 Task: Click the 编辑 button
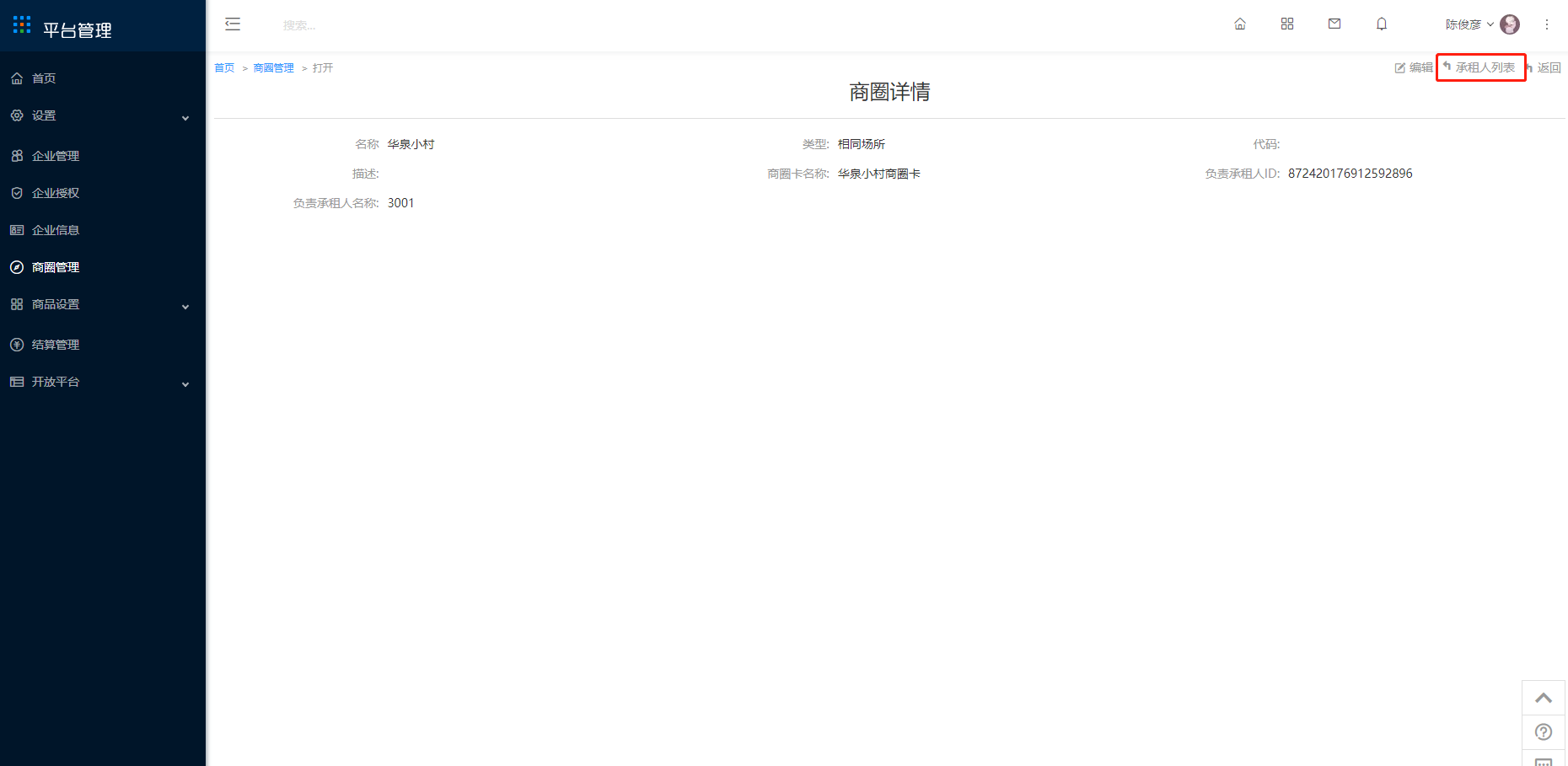(x=1414, y=67)
